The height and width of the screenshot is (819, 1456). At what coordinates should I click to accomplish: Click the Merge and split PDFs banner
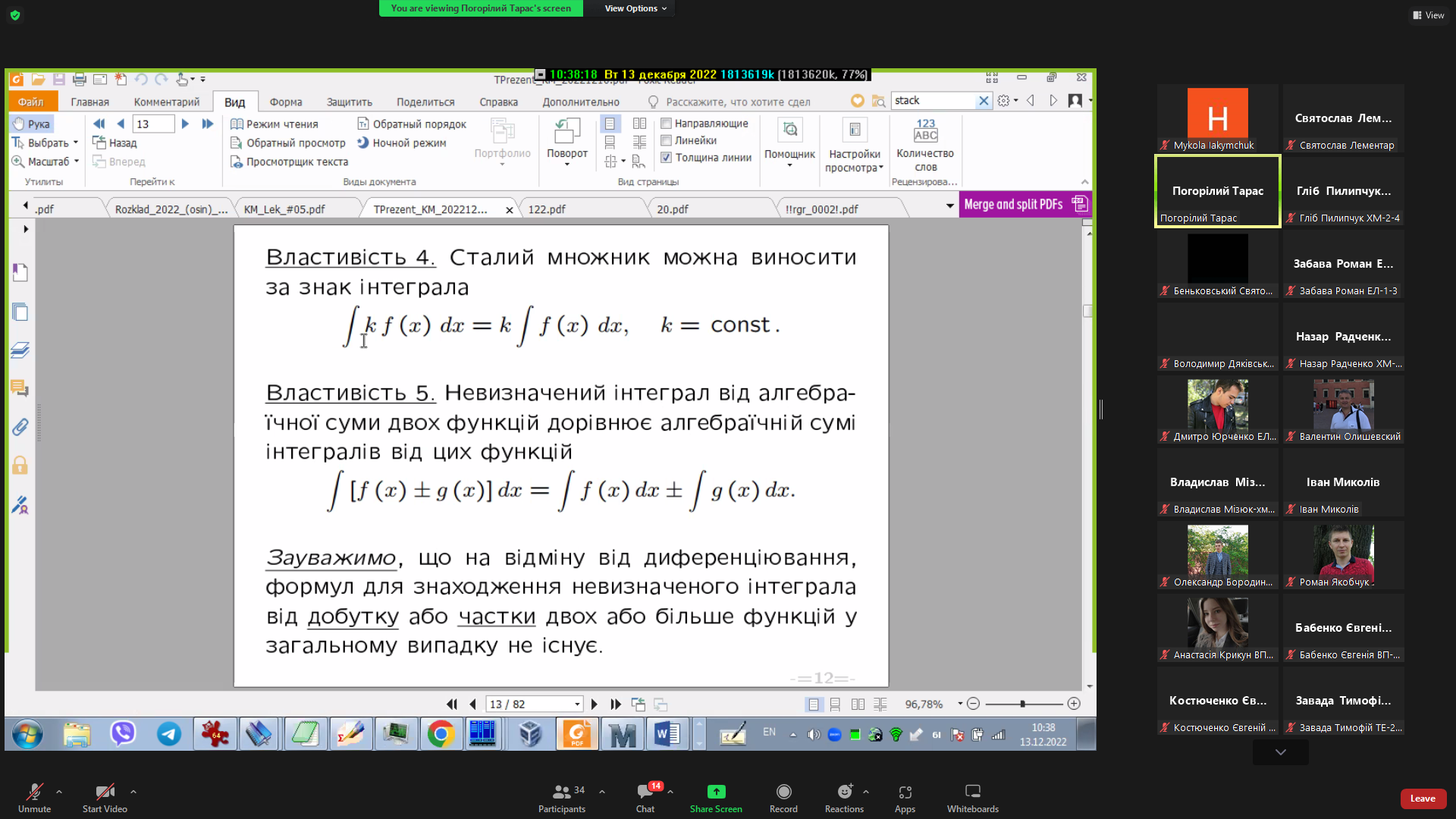pyautogui.click(x=1013, y=204)
